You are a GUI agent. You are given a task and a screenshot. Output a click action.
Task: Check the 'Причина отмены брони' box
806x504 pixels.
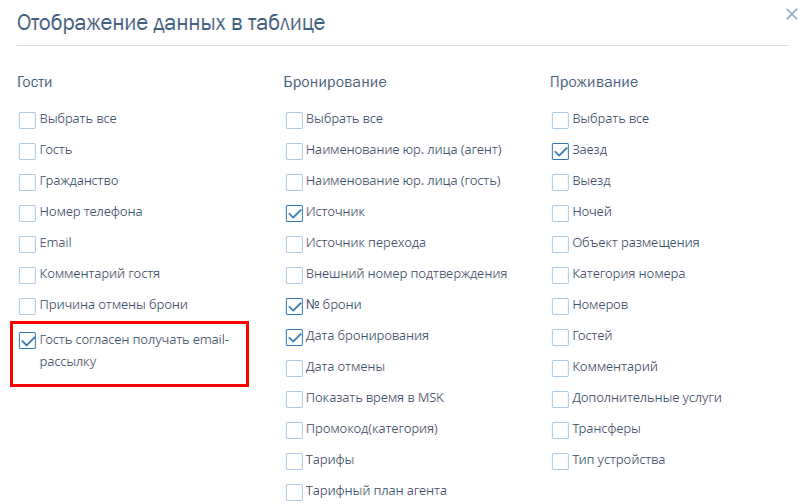[28, 306]
